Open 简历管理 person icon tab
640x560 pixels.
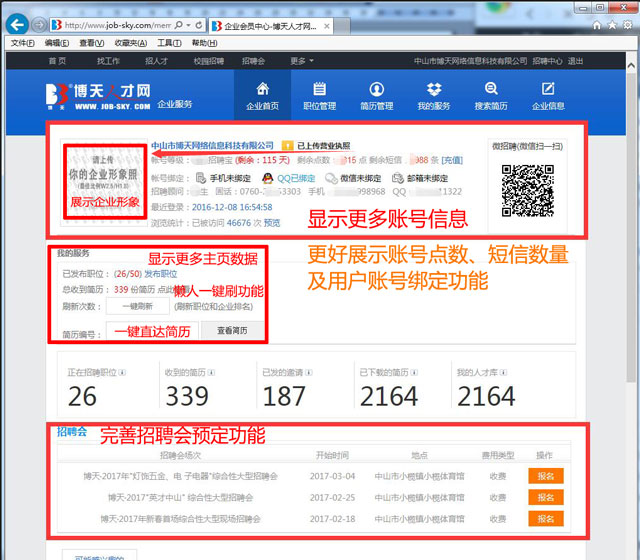pos(377,96)
